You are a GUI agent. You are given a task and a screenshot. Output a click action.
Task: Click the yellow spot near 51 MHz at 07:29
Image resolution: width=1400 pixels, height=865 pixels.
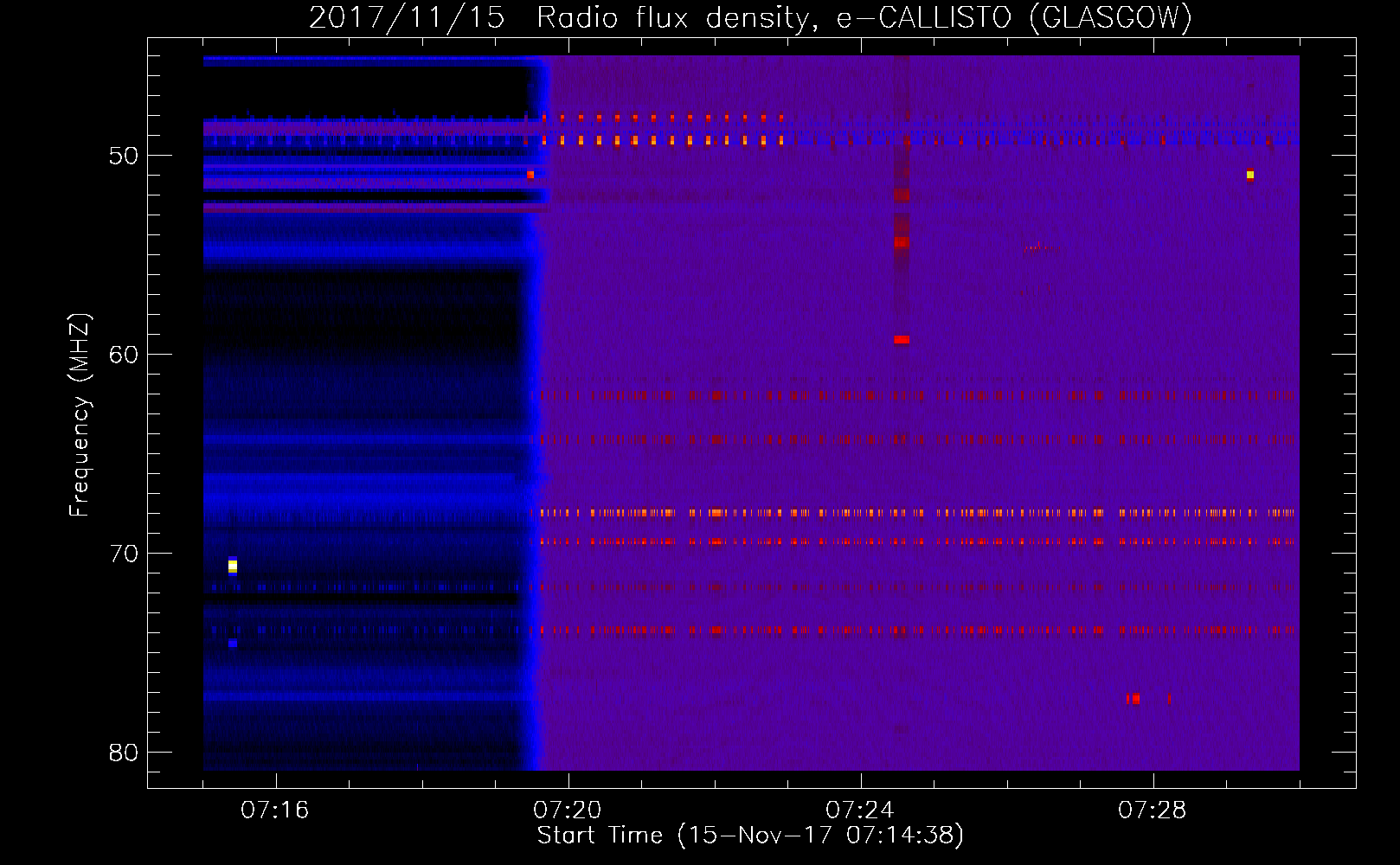point(1250,175)
